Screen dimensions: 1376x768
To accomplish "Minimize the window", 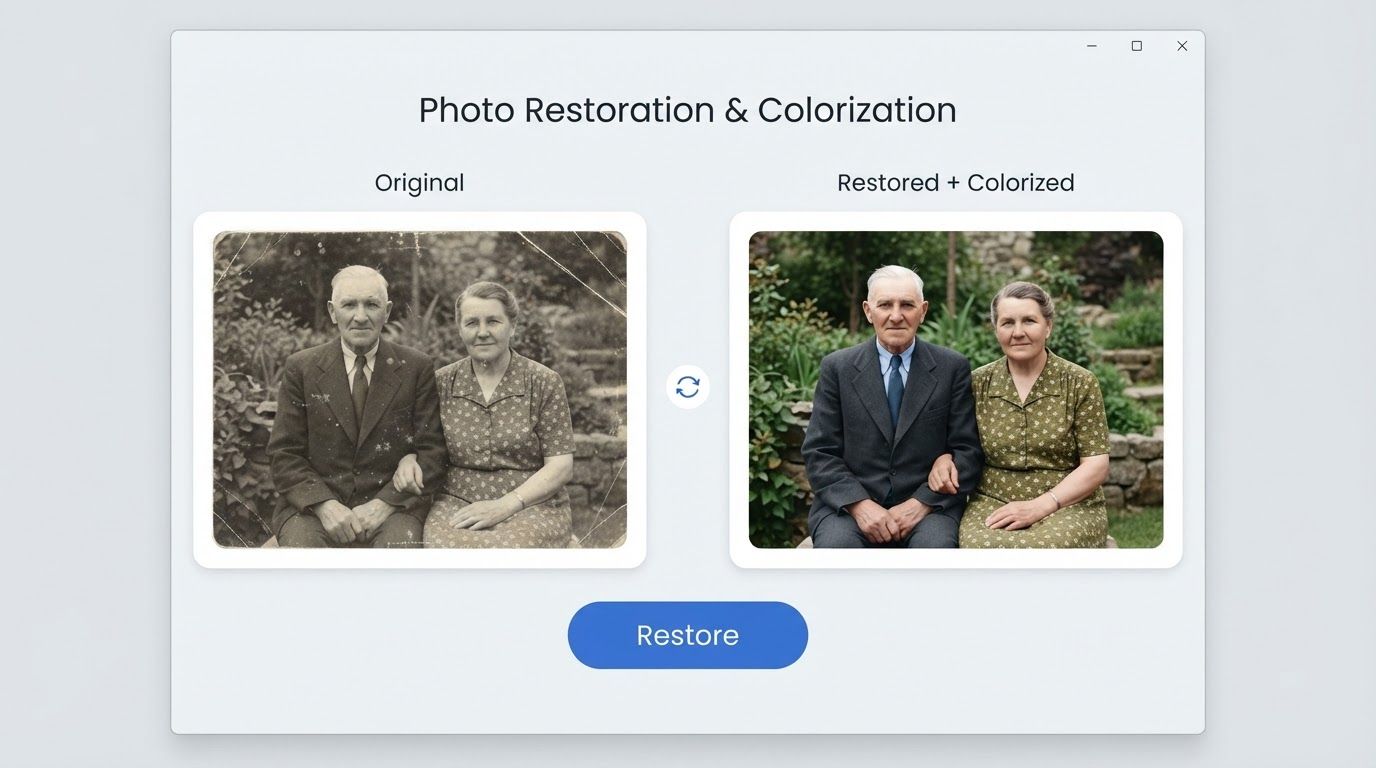I will click(1092, 46).
